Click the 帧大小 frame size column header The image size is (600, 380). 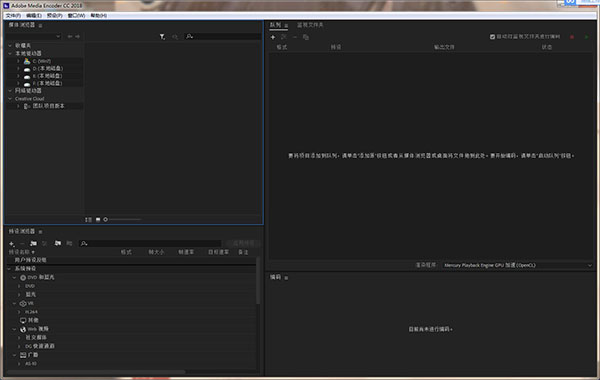pyautogui.click(x=156, y=252)
